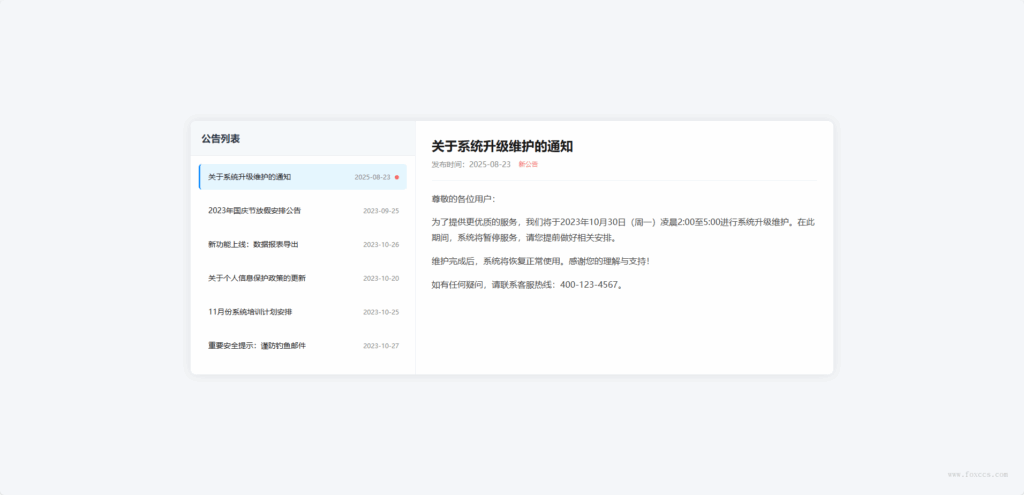
Task: Click the red unread dot indicator
Action: [397, 177]
